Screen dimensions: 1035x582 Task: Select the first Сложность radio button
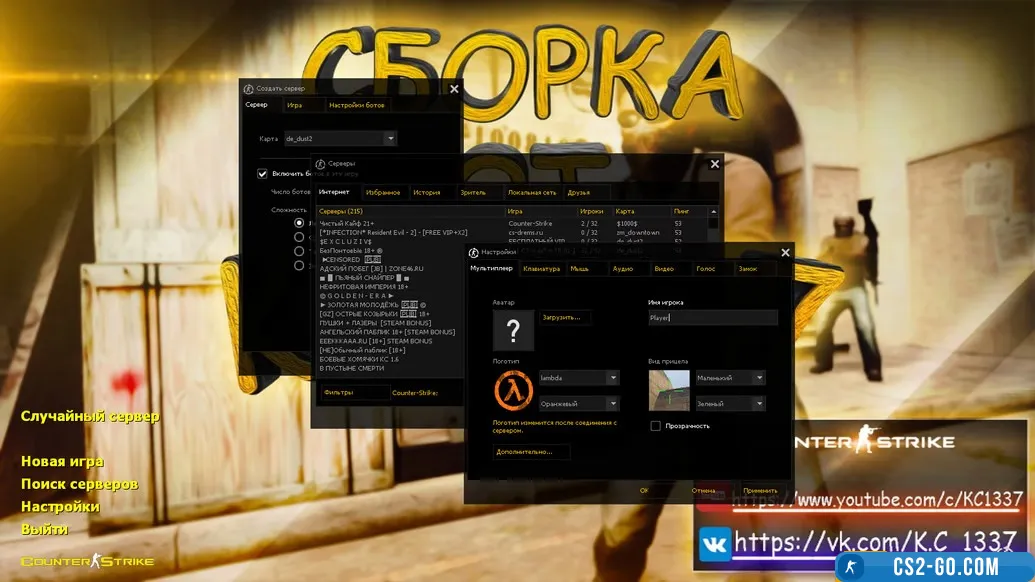pyautogui.click(x=299, y=223)
